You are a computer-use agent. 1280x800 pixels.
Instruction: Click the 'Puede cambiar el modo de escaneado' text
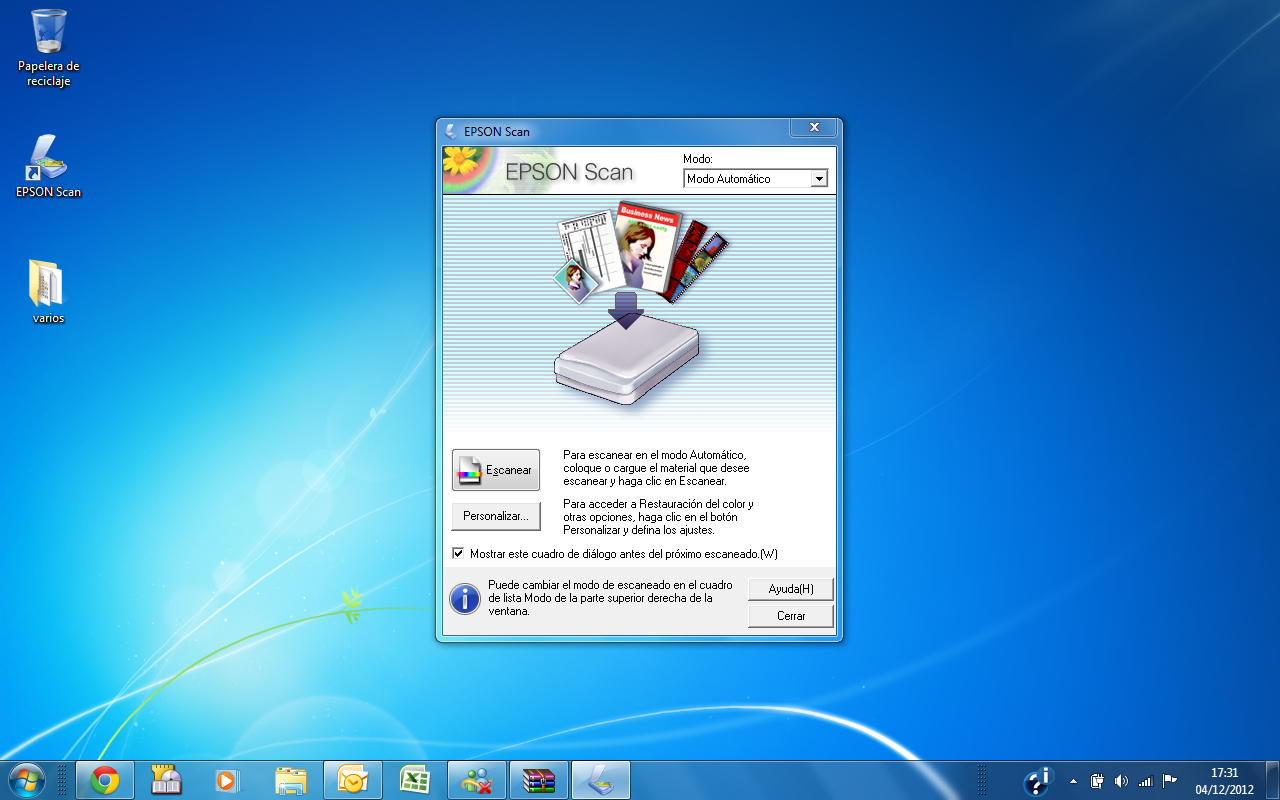point(611,598)
